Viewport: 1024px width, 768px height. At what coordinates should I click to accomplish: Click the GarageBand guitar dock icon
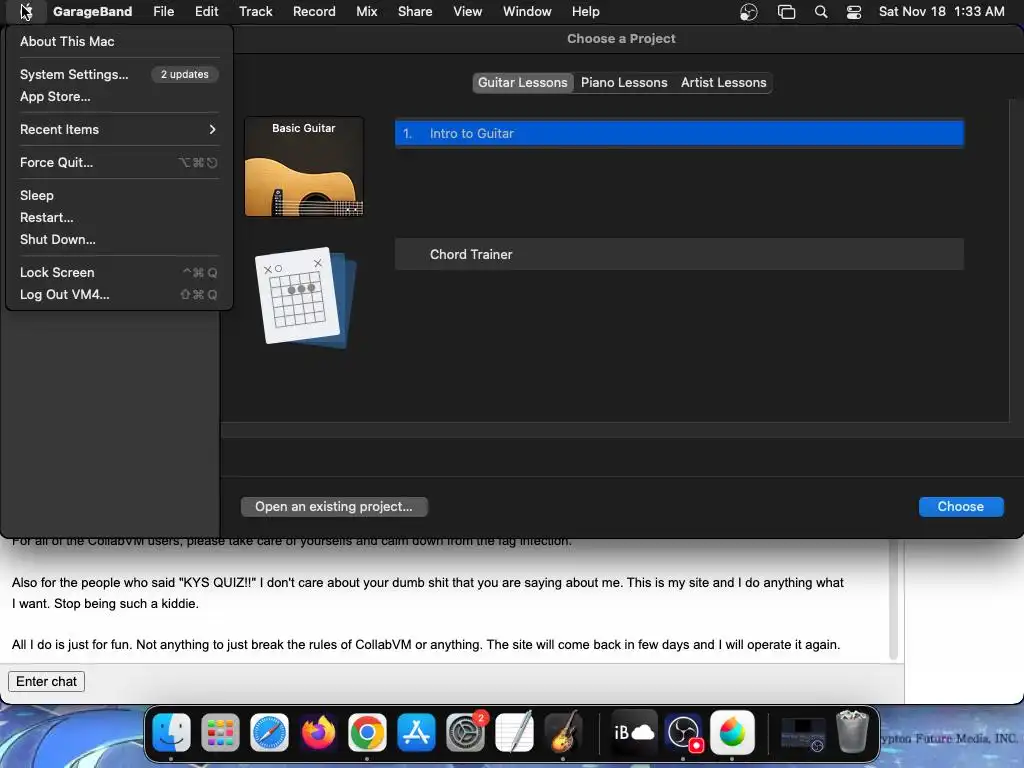tap(563, 732)
